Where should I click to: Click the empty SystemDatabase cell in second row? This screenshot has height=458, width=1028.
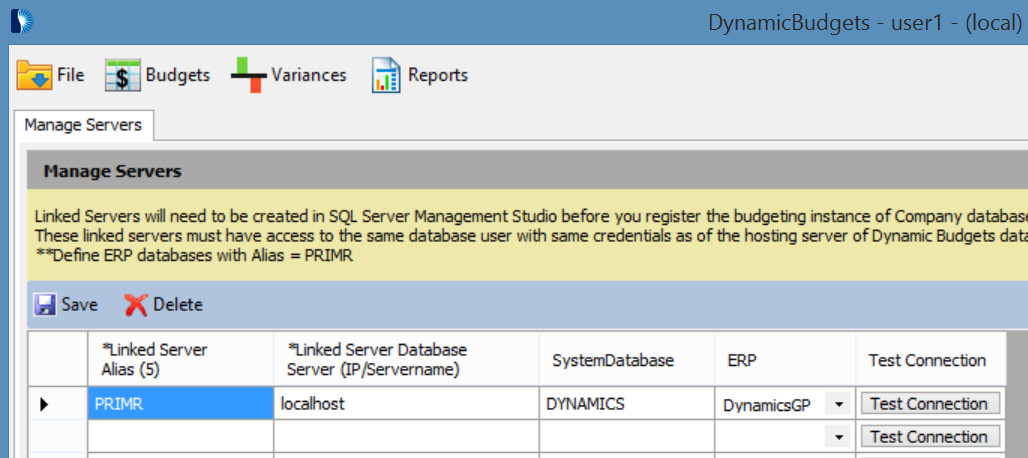click(627, 436)
